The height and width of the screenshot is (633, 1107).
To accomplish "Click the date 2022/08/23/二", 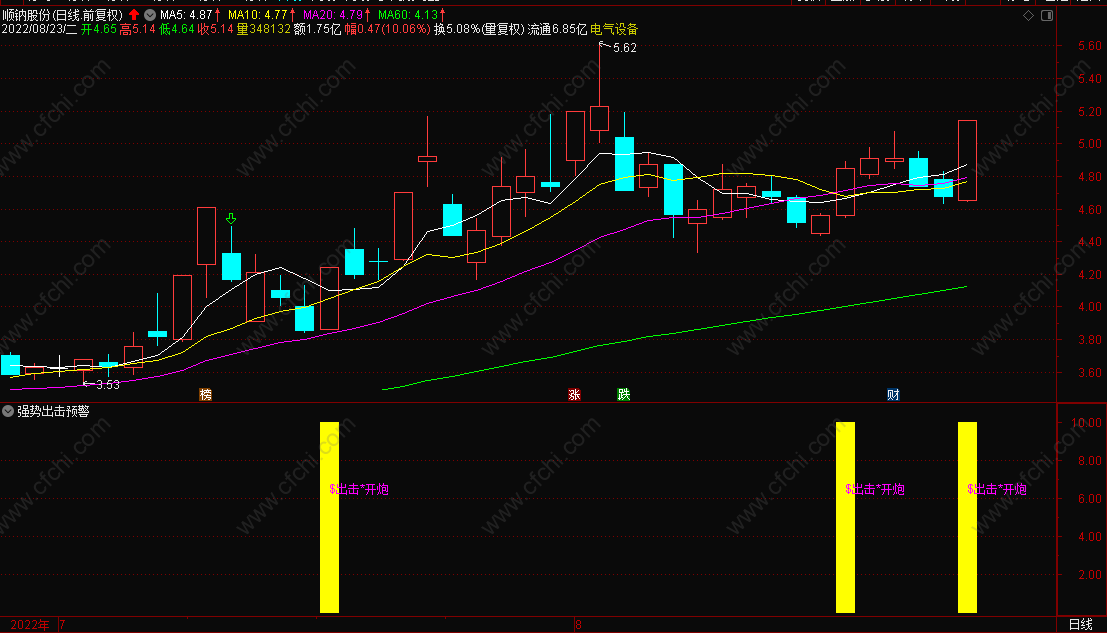I will (40, 29).
